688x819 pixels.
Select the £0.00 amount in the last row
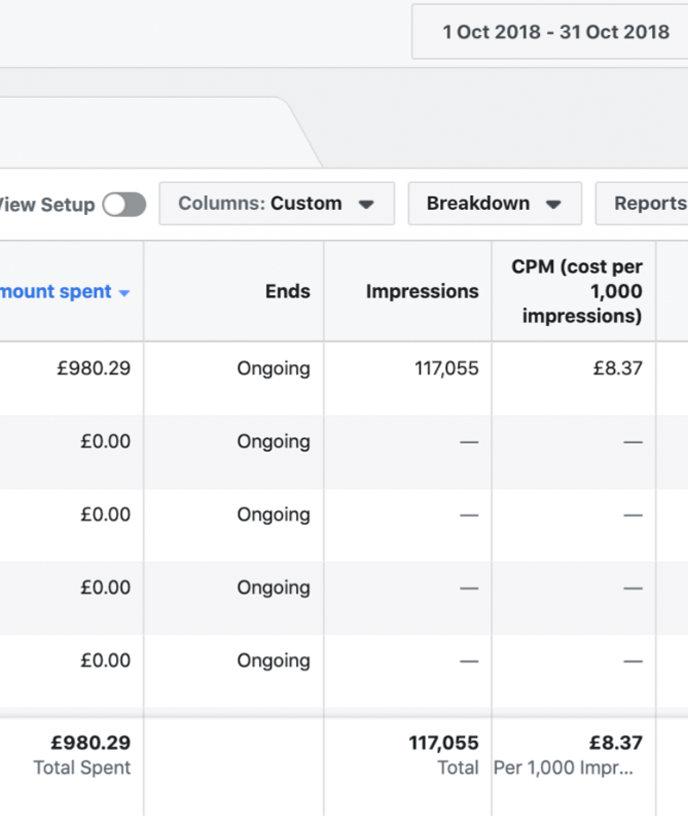click(105, 660)
